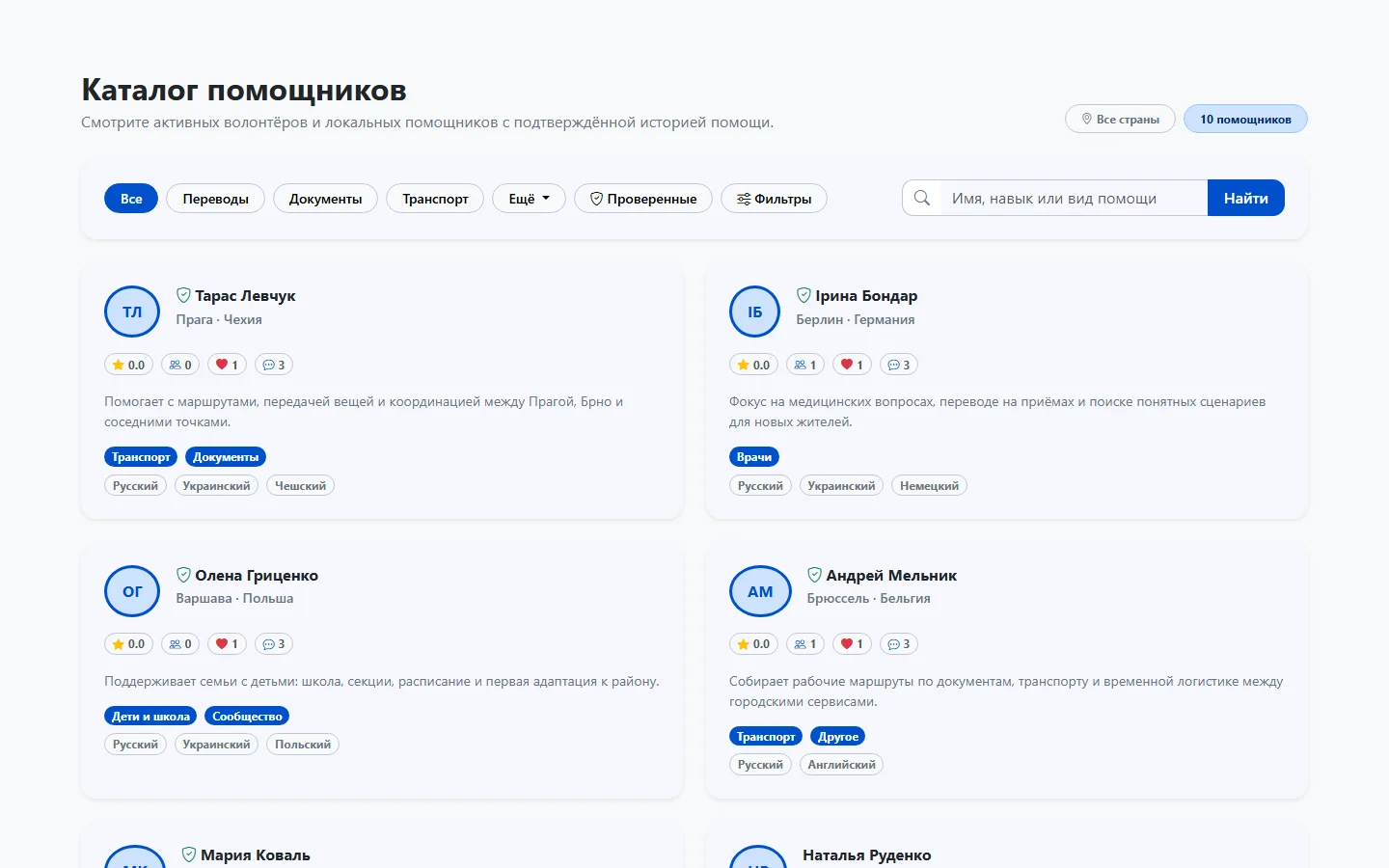This screenshot has width=1389, height=868.
Task: Click the Дети и школа tag
Action: [x=150, y=716]
